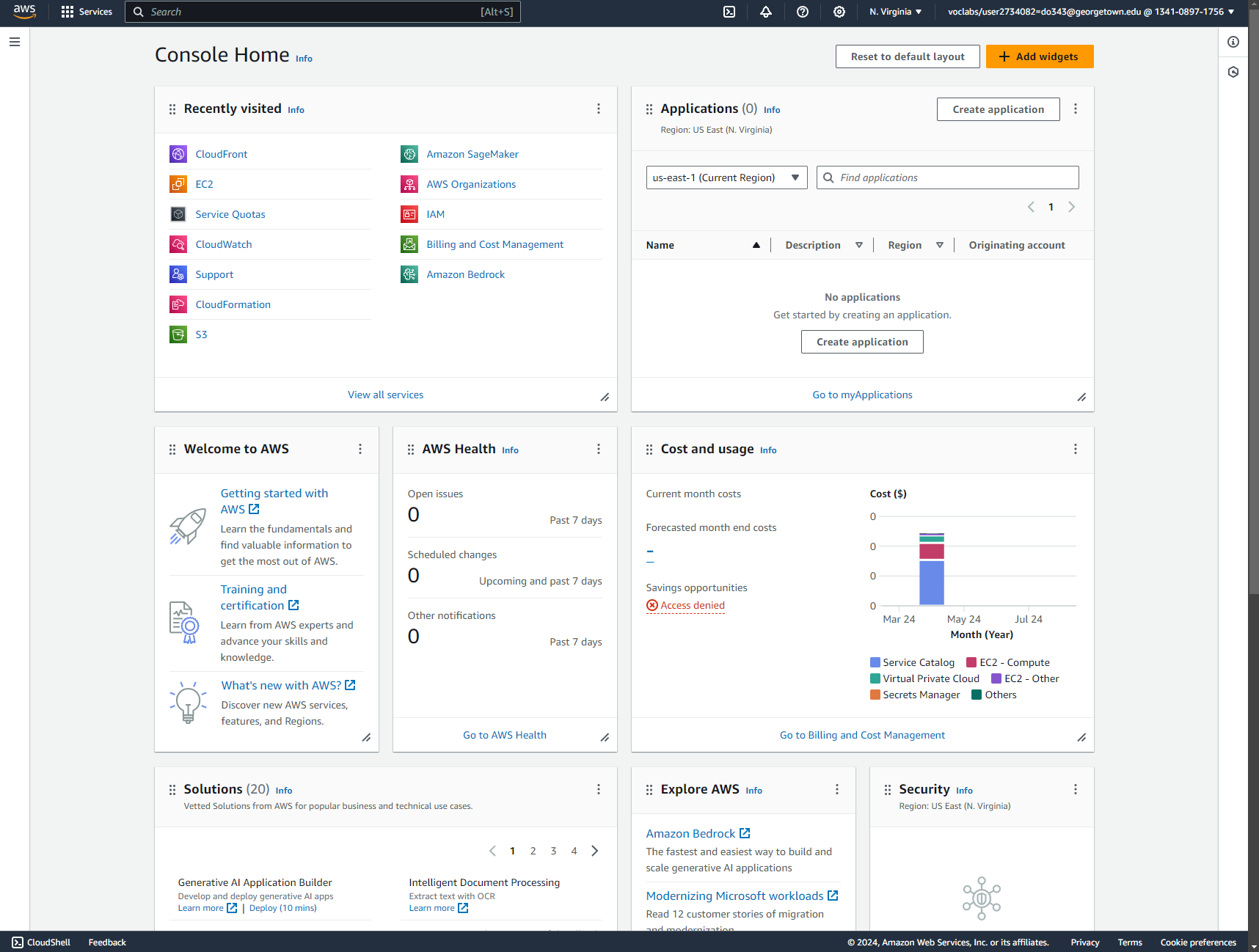Click Reset to default layout button
Viewport: 1259px width, 952px height.
click(908, 56)
